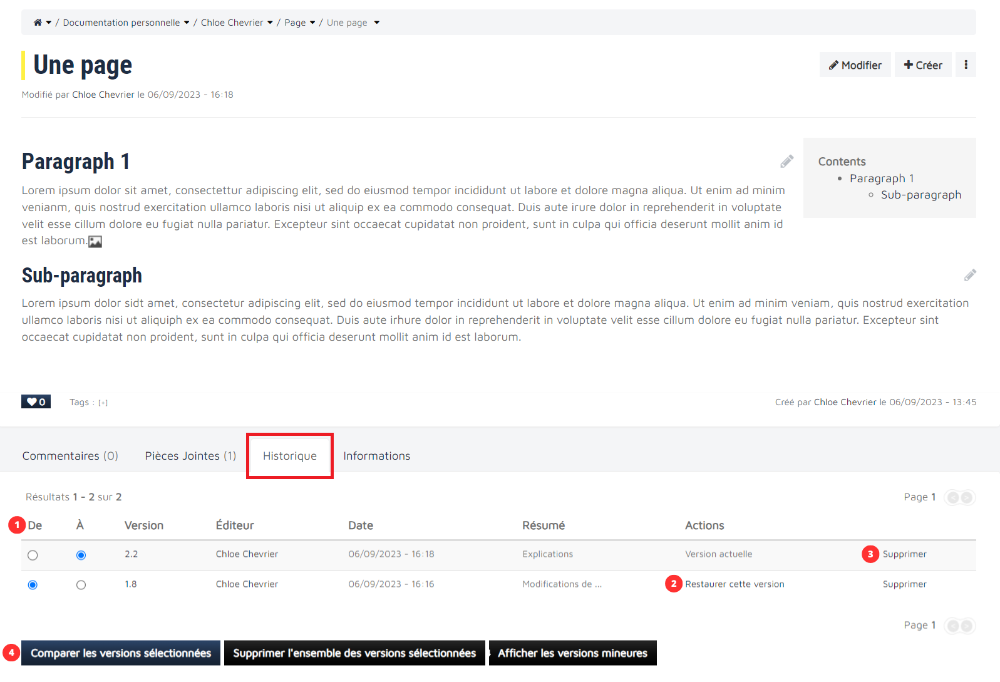Viewport: 1000px width, 682px height.
Task: Click the 'Modifications de ...' summary text
Action: tap(561, 584)
